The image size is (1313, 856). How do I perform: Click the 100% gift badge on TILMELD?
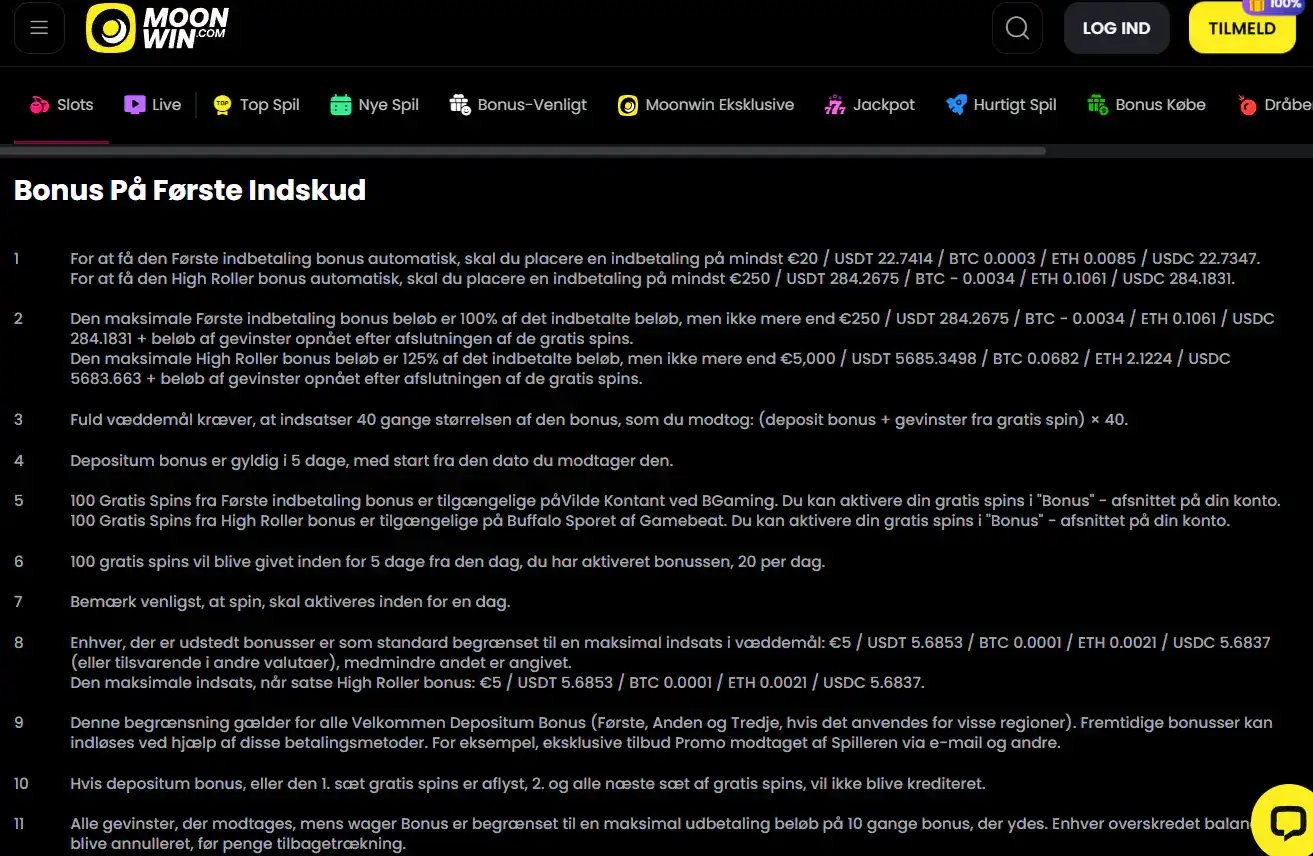tap(1272, 5)
